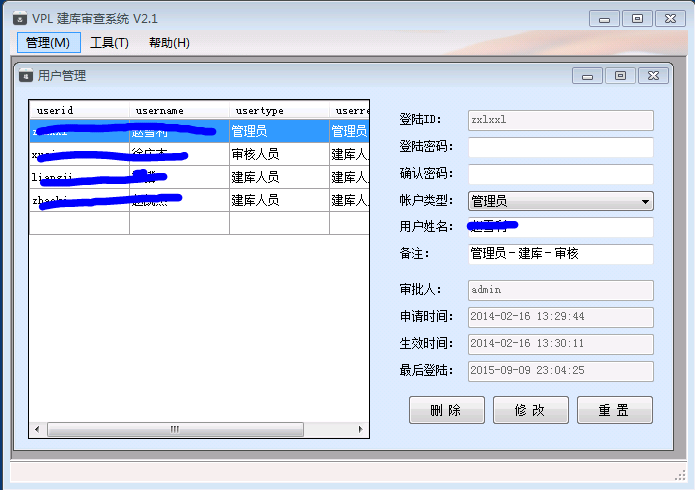
Task: Click the 登陆密码 input field
Action: coord(561,147)
